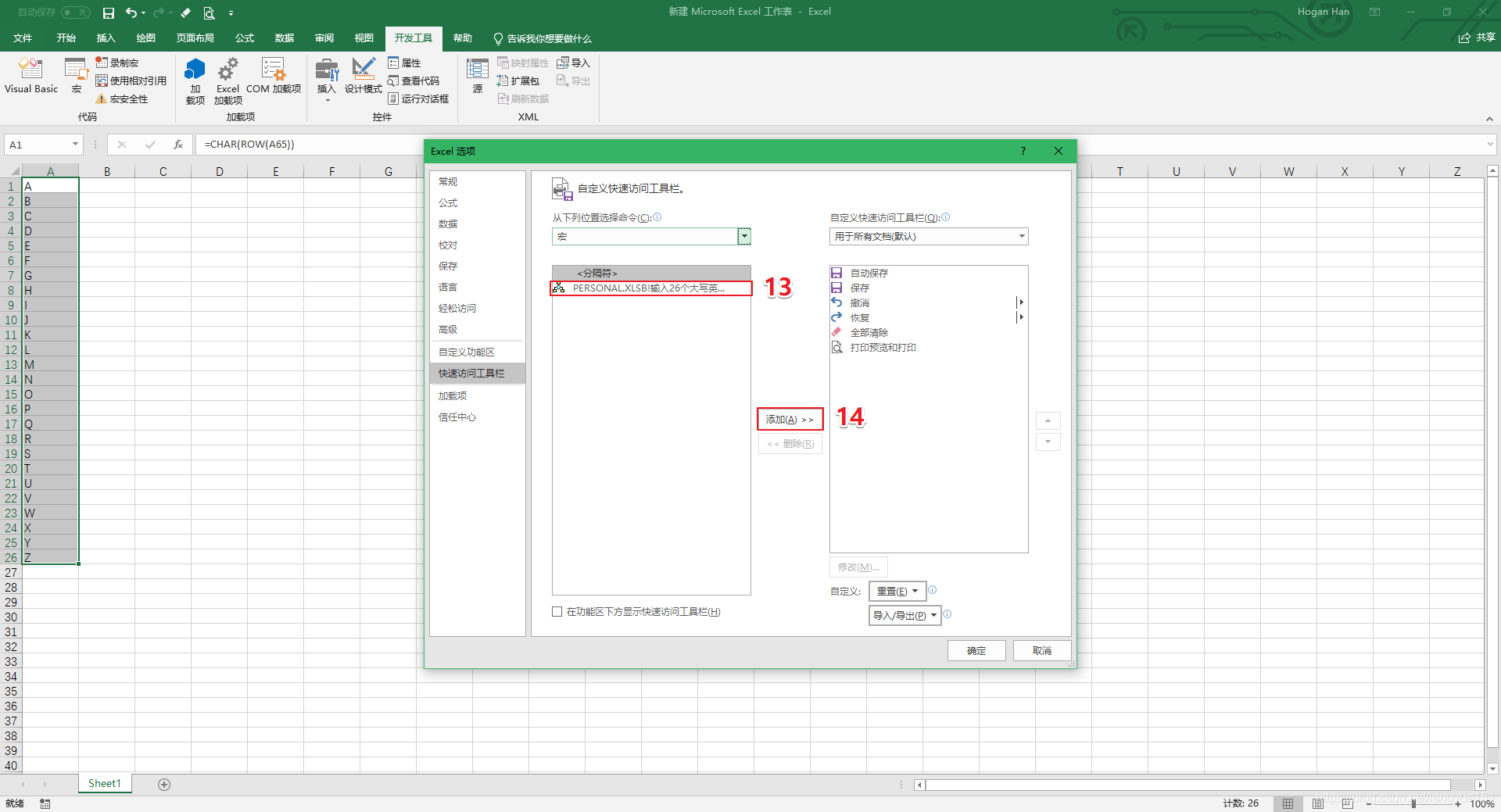Open Customize Quick Access Toolbar arrow
Viewport: 1501px width, 812px height.
coord(231,13)
